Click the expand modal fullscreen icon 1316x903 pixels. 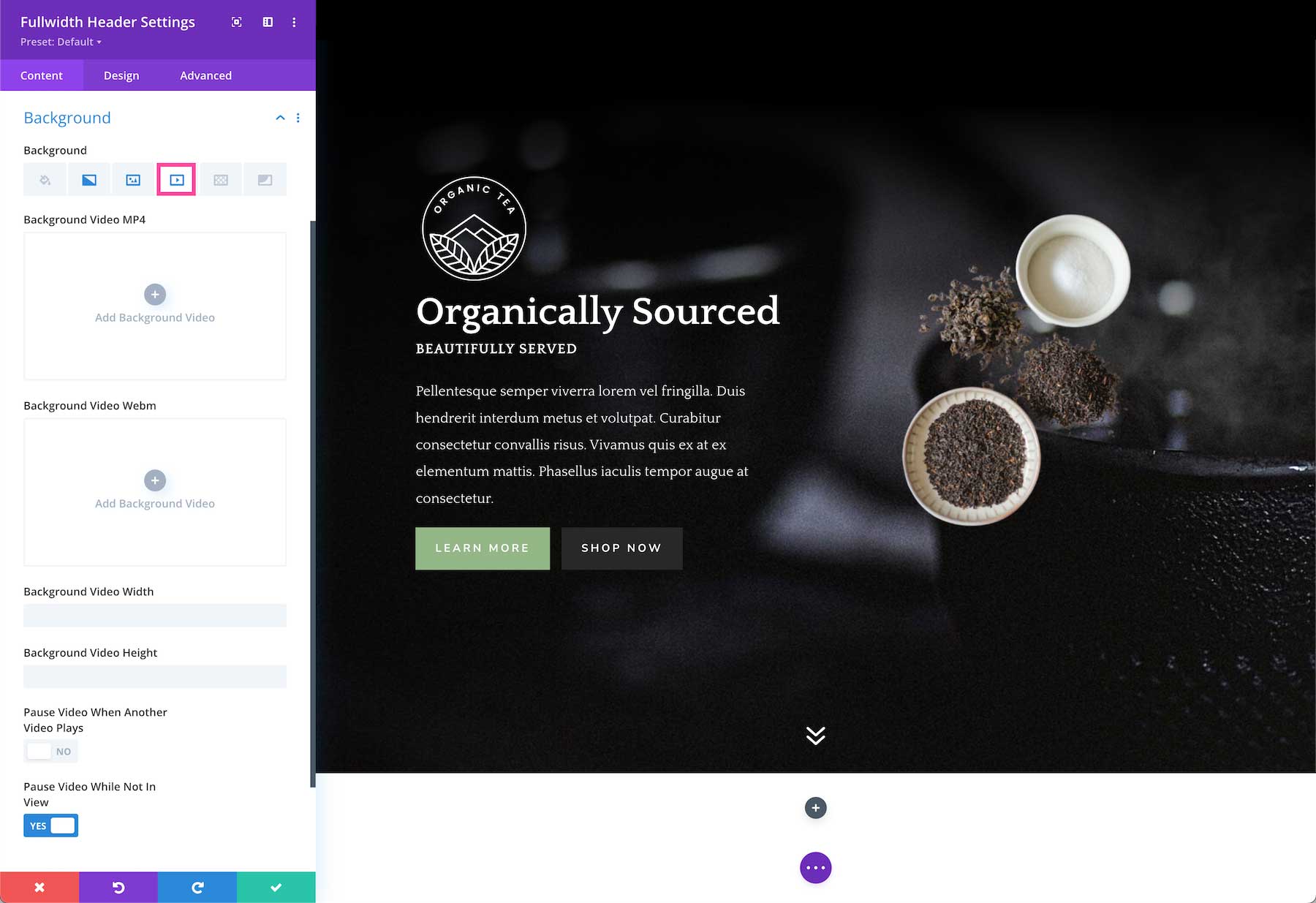coord(237,22)
